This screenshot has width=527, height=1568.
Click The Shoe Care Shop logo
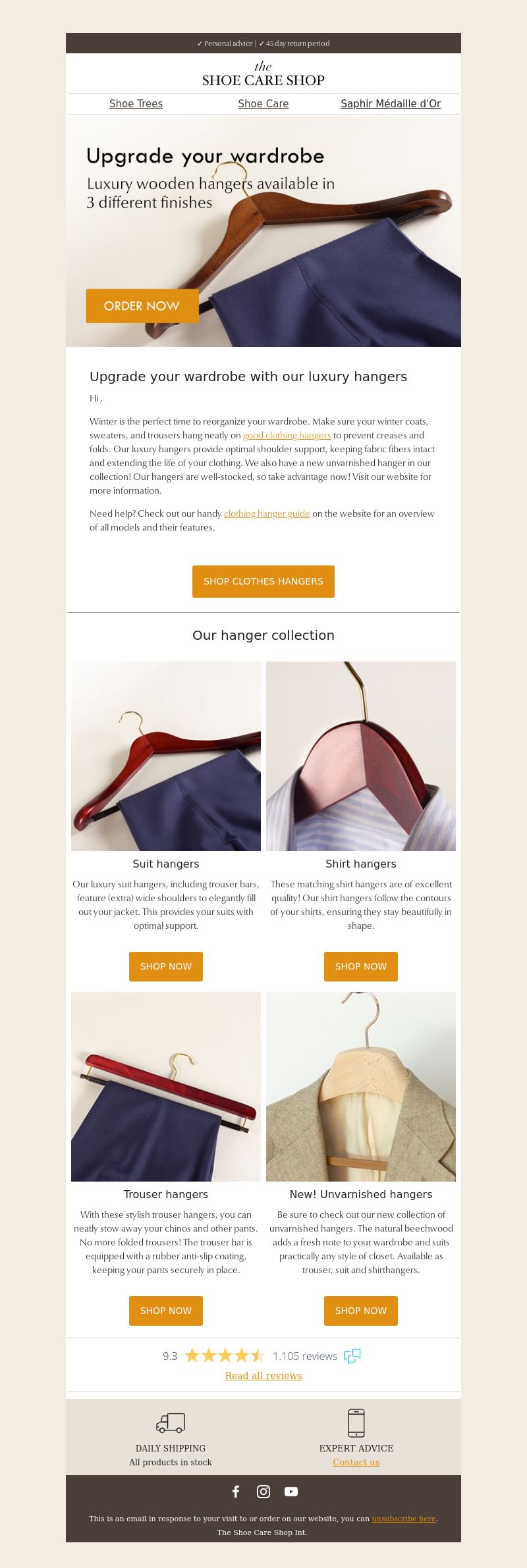tap(263, 74)
